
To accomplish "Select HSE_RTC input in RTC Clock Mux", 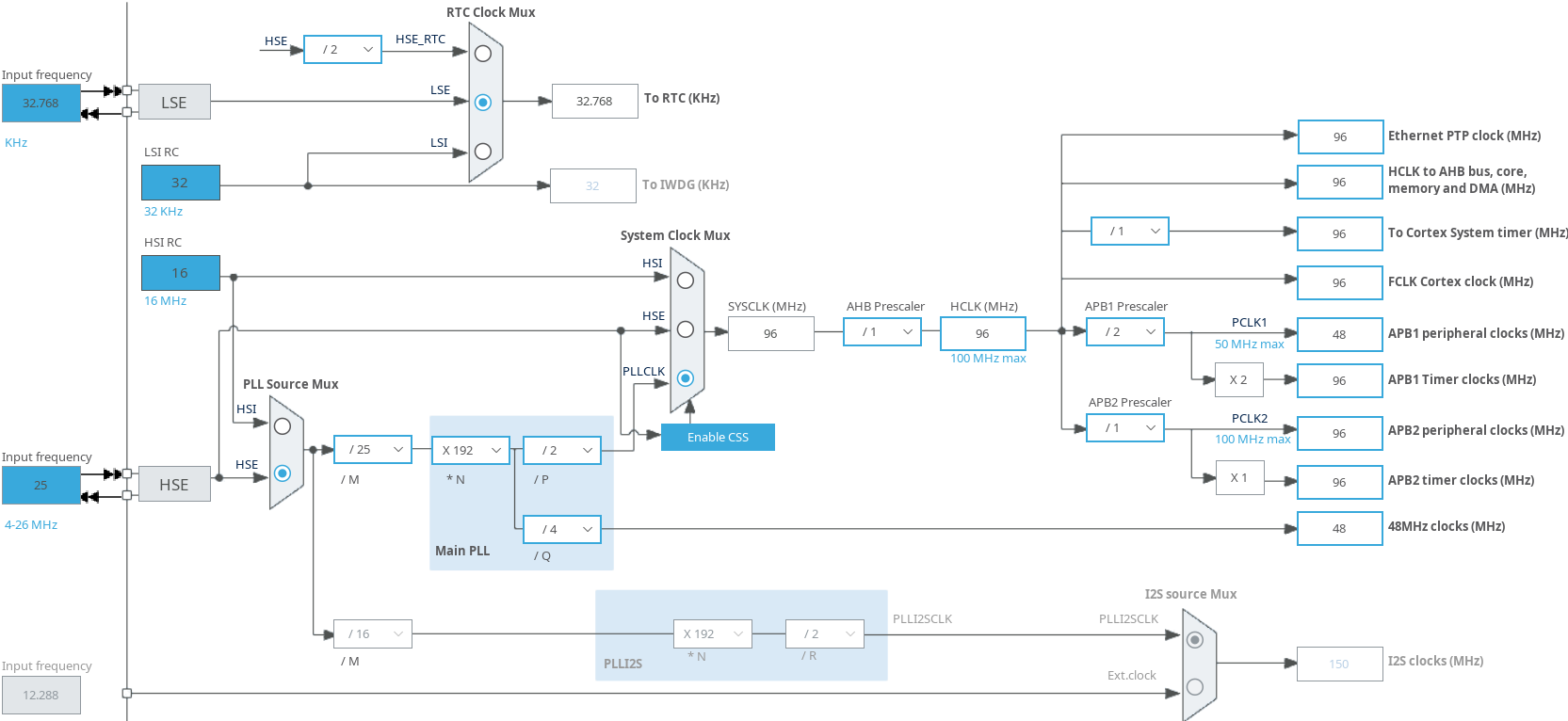I will point(483,54).
